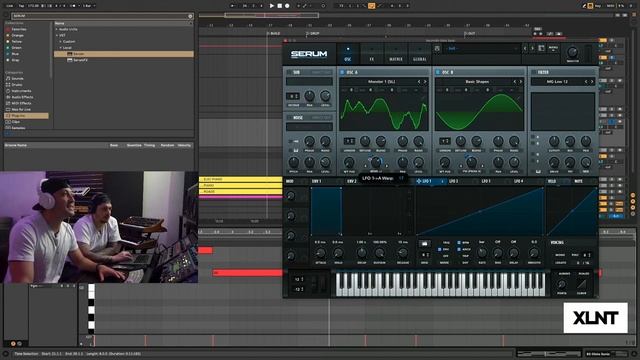
Task: Expand the Custom folder
Action: 60,42
